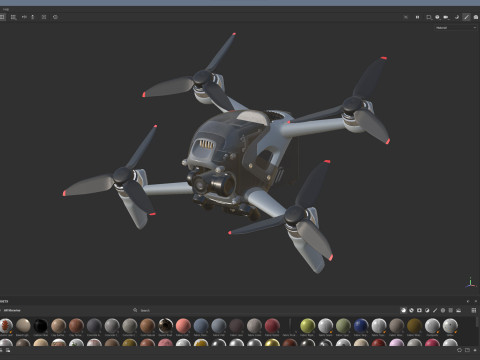Switch the assets view using the grid icon

pos(474,310)
